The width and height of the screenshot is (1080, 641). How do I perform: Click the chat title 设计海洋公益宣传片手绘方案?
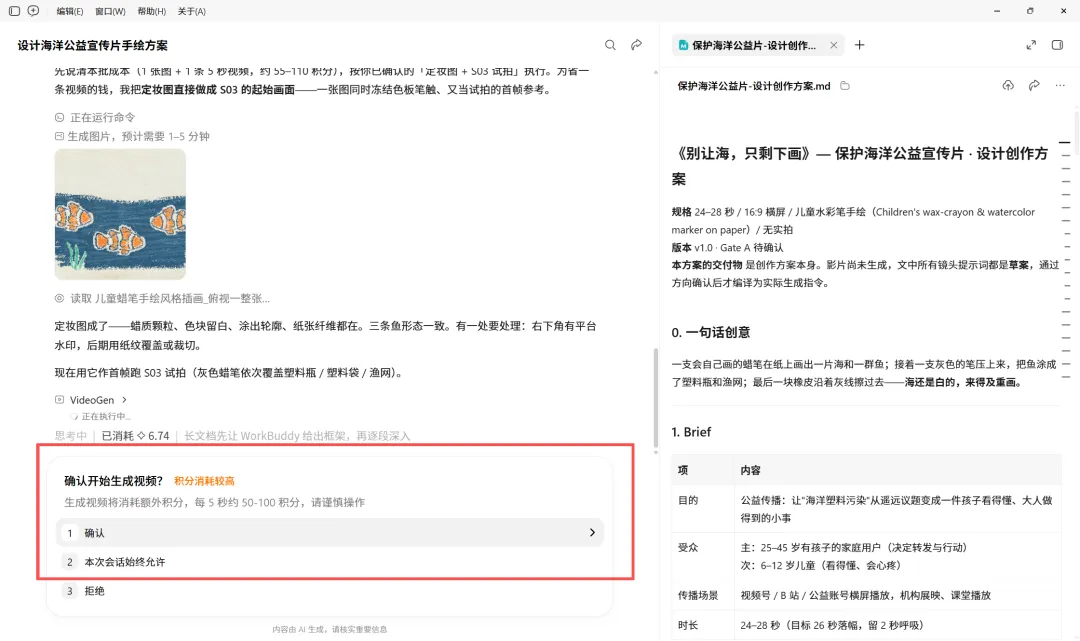[92, 45]
